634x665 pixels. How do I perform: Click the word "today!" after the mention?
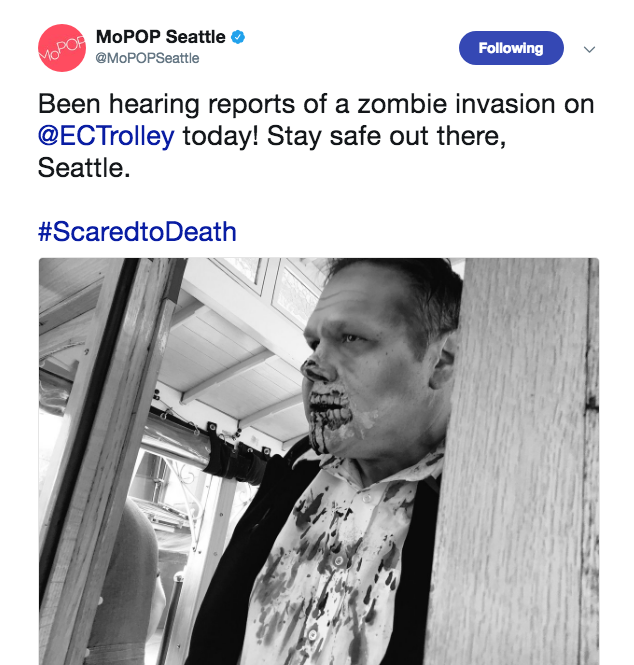coord(220,137)
